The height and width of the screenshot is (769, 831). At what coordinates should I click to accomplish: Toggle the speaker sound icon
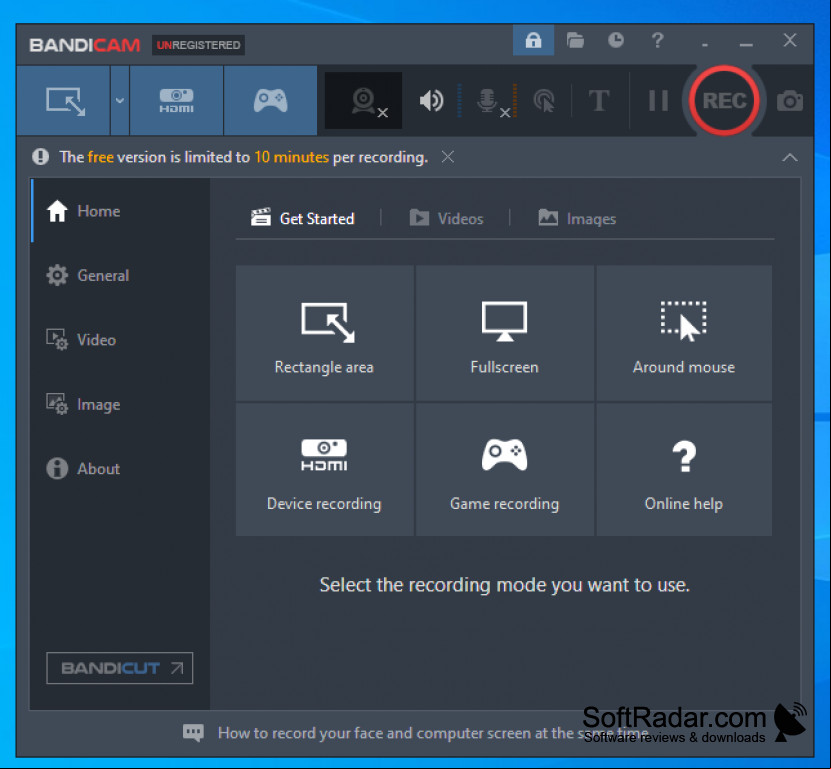[x=431, y=101]
